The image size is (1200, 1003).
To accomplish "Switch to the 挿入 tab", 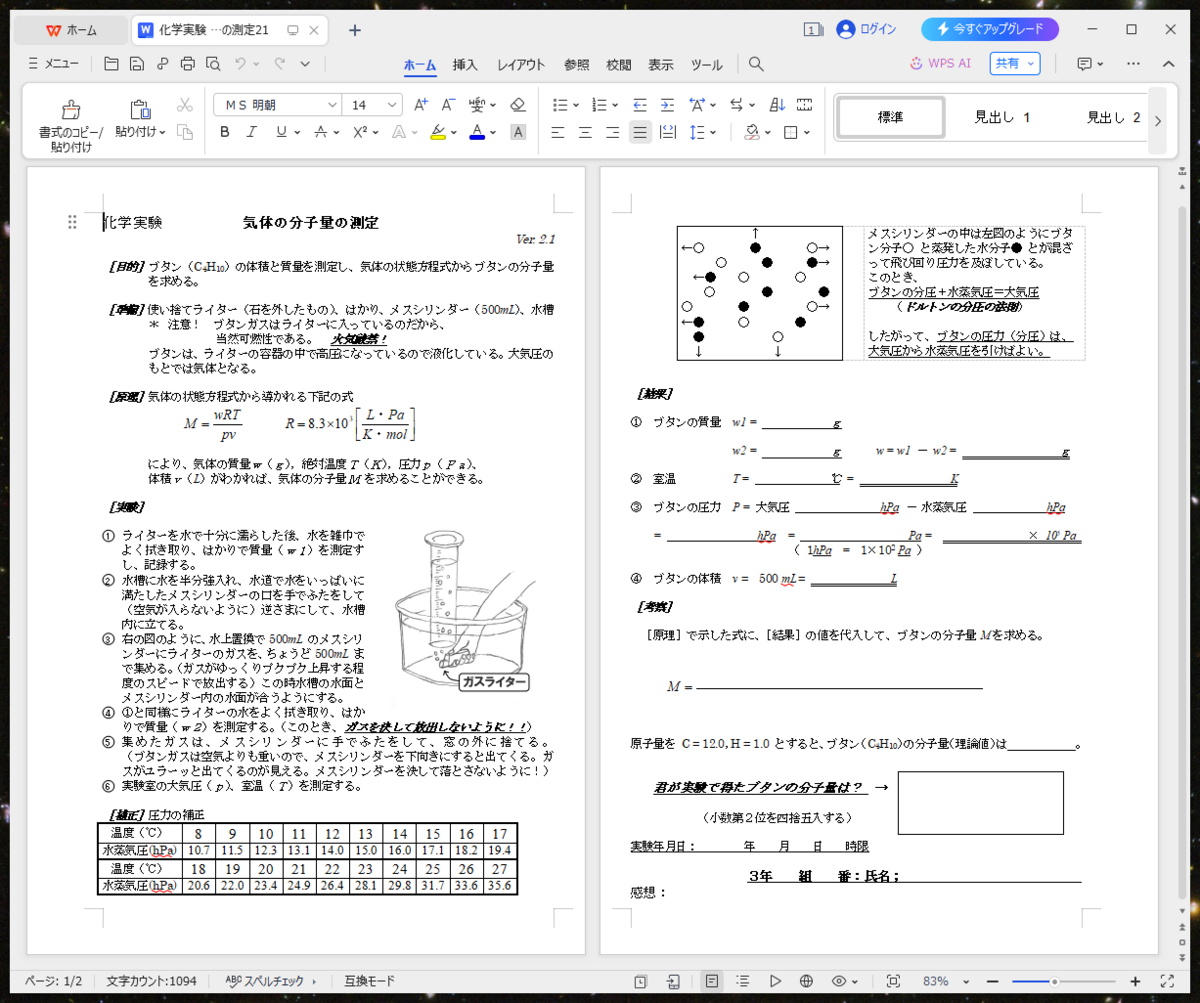I will pyautogui.click(x=465, y=65).
